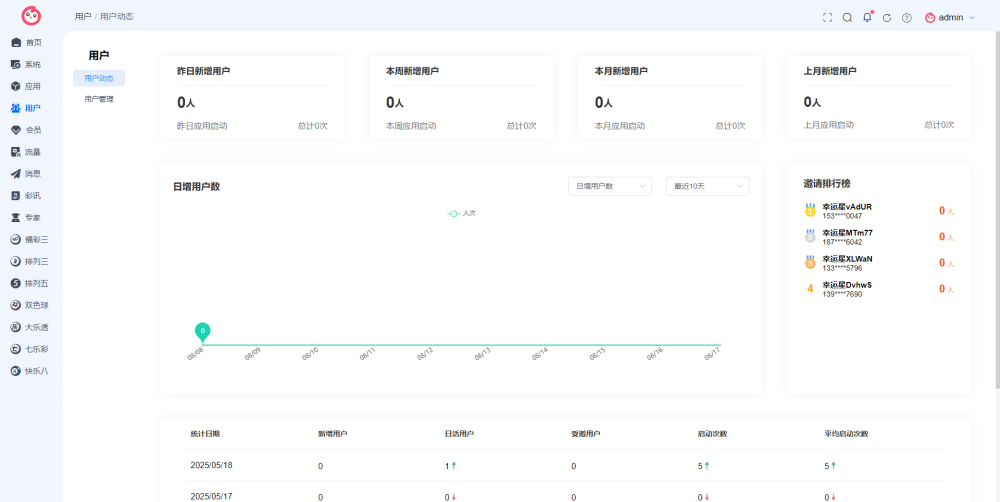This screenshot has width=1000, height=502.
Task: Open the 最近10天 date range dropdown
Action: pos(708,186)
